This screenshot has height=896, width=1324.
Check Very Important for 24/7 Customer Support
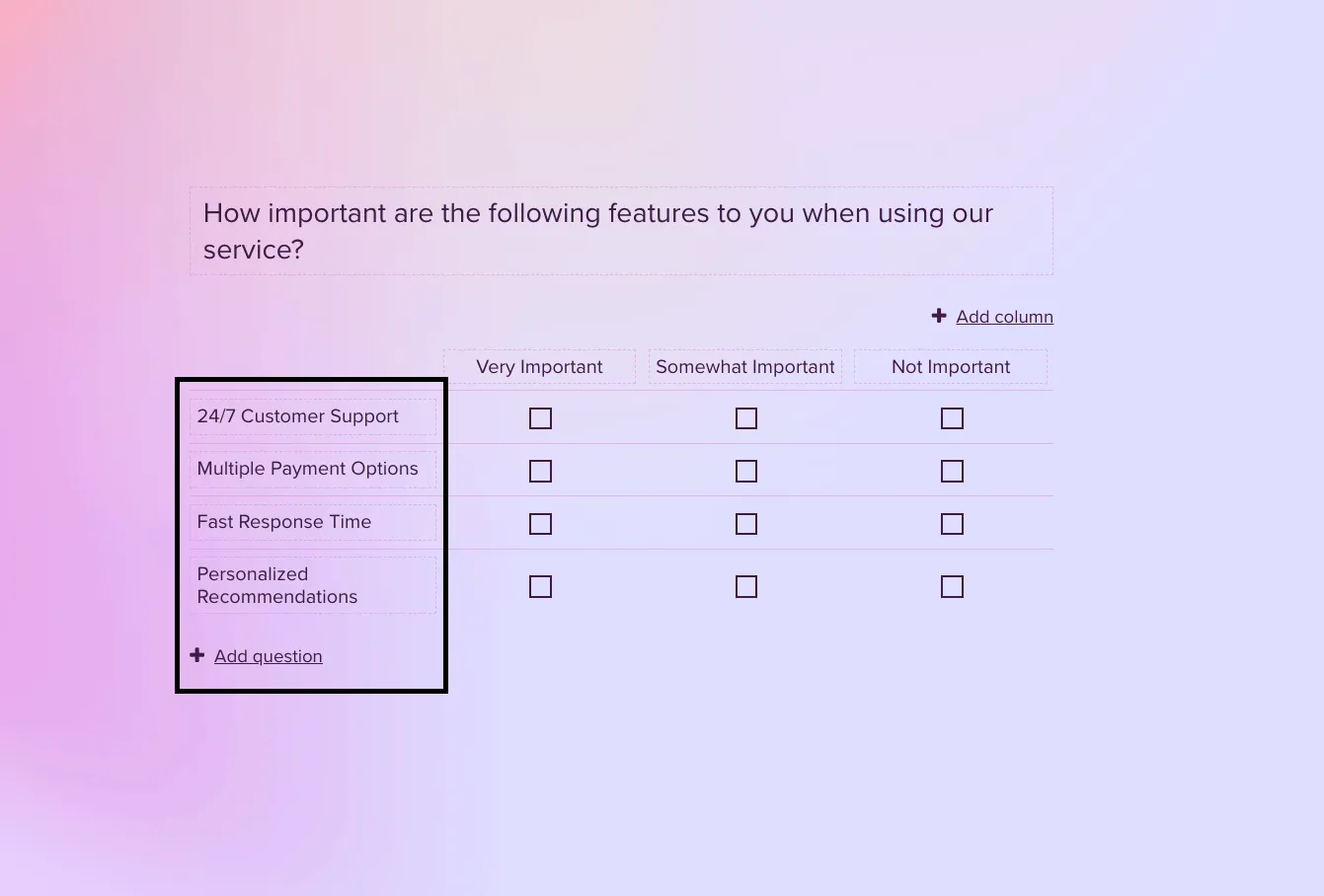coord(540,418)
